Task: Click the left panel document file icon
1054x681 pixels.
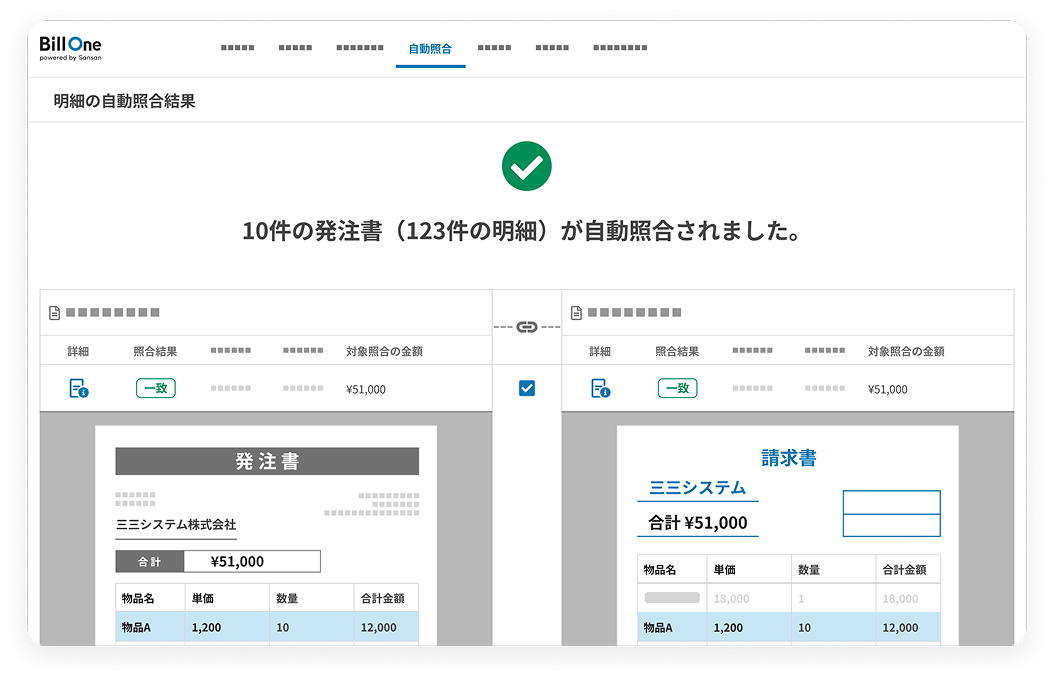Action: click(x=55, y=313)
